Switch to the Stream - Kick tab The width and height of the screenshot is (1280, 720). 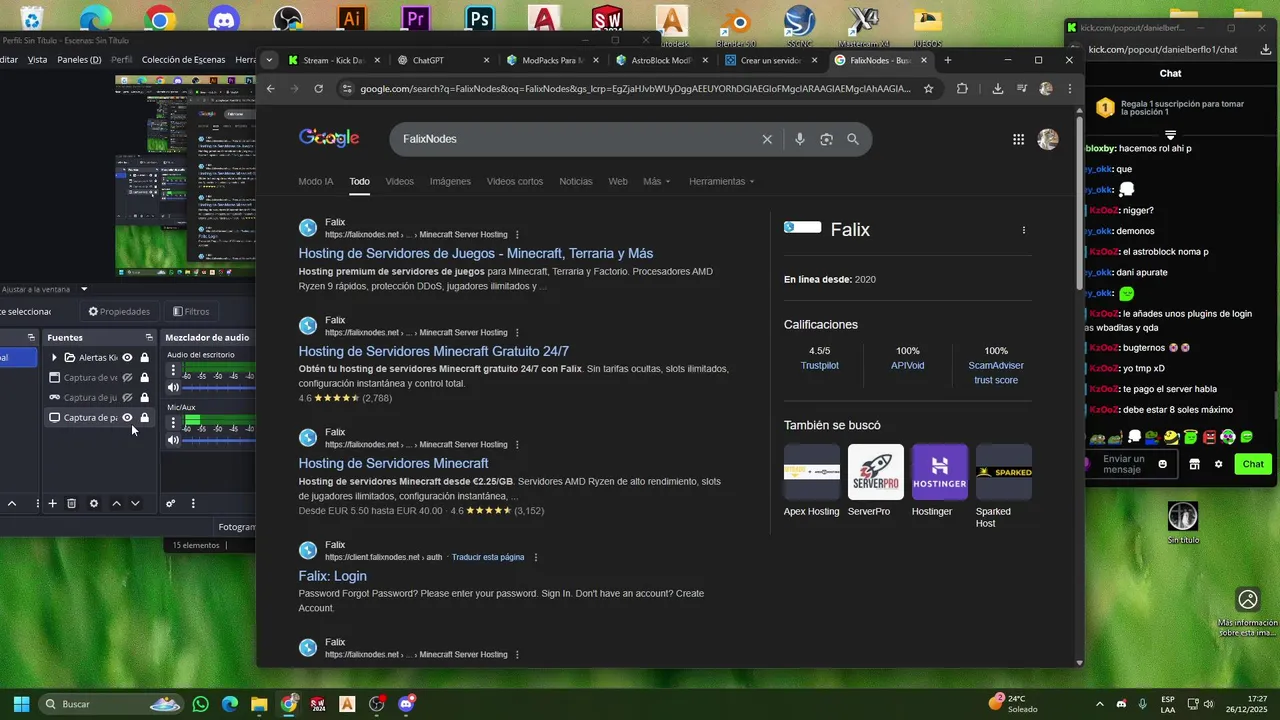click(x=333, y=60)
